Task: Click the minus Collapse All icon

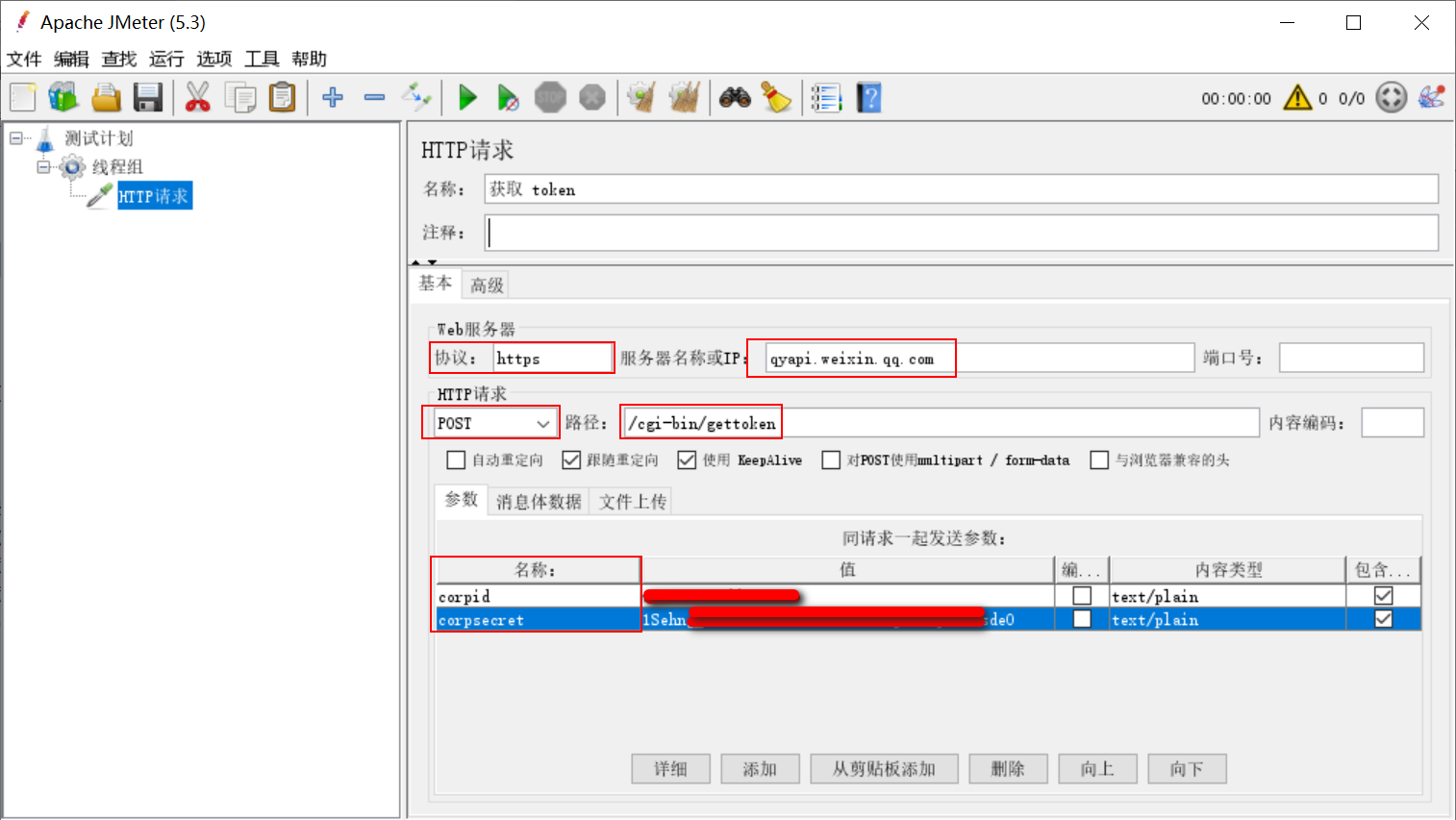Action: click(374, 97)
